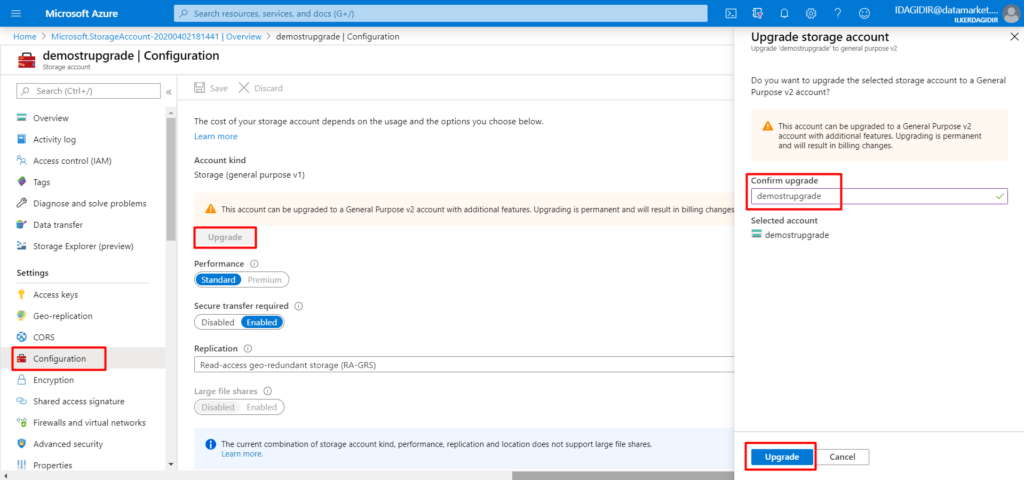
Task: Set Large file shares to Enabled
Action: click(261, 407)
